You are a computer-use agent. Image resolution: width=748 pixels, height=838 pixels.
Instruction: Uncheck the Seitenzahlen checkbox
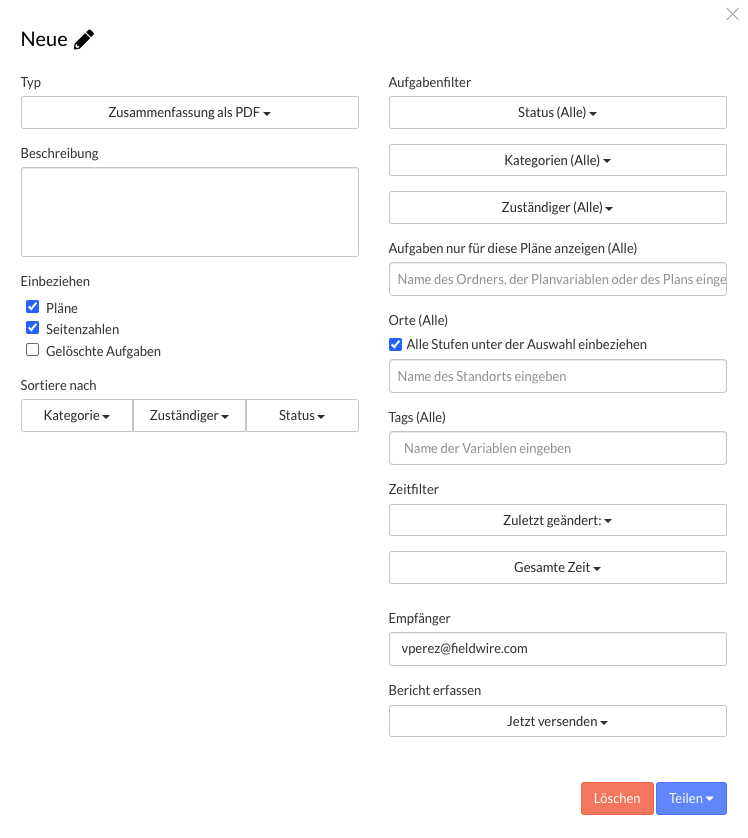click(33, 328)
